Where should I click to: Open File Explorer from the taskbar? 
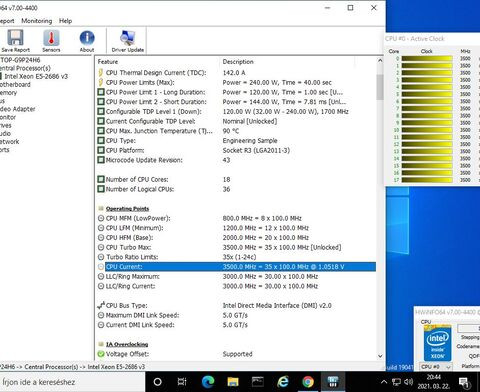[233, 382]
